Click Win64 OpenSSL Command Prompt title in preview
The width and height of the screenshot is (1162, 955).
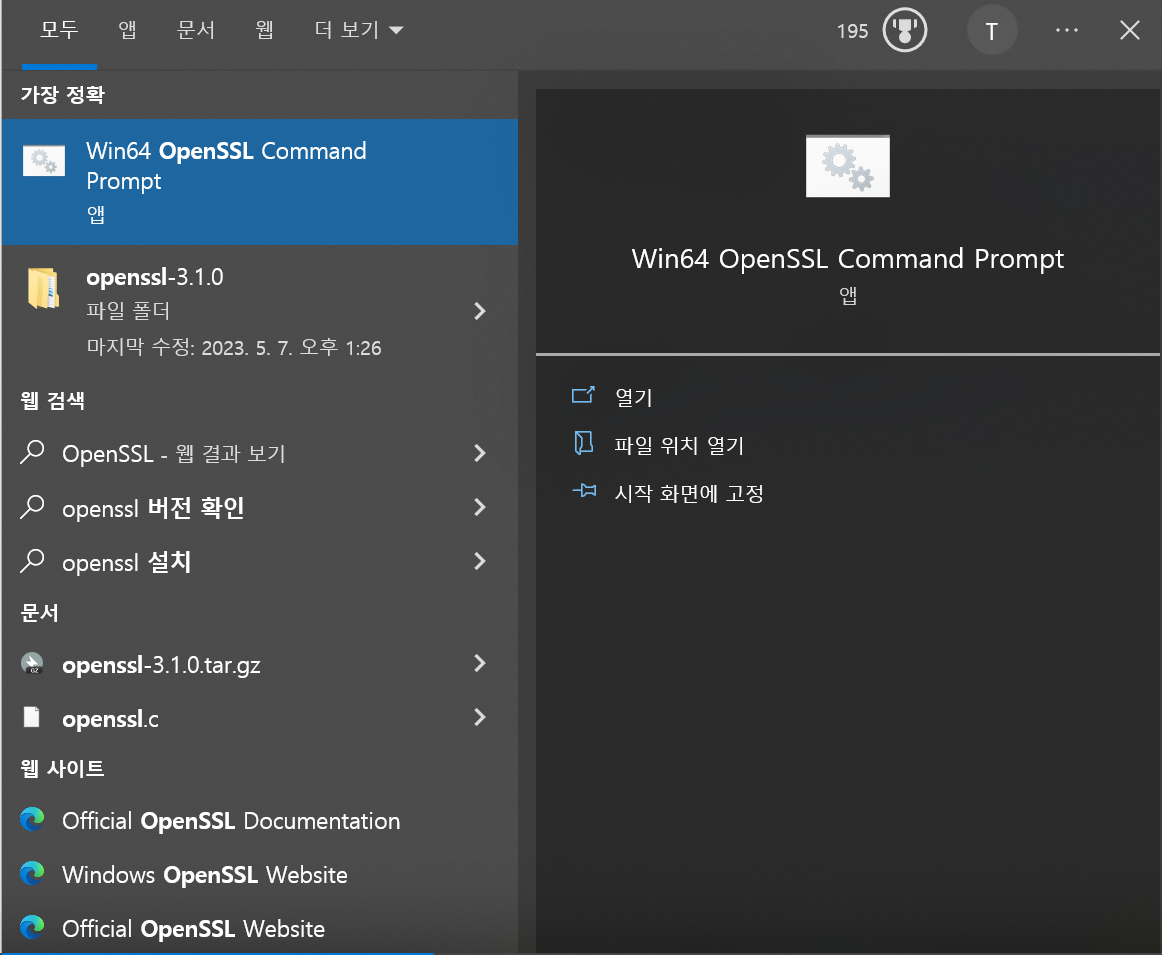[847, 259]
